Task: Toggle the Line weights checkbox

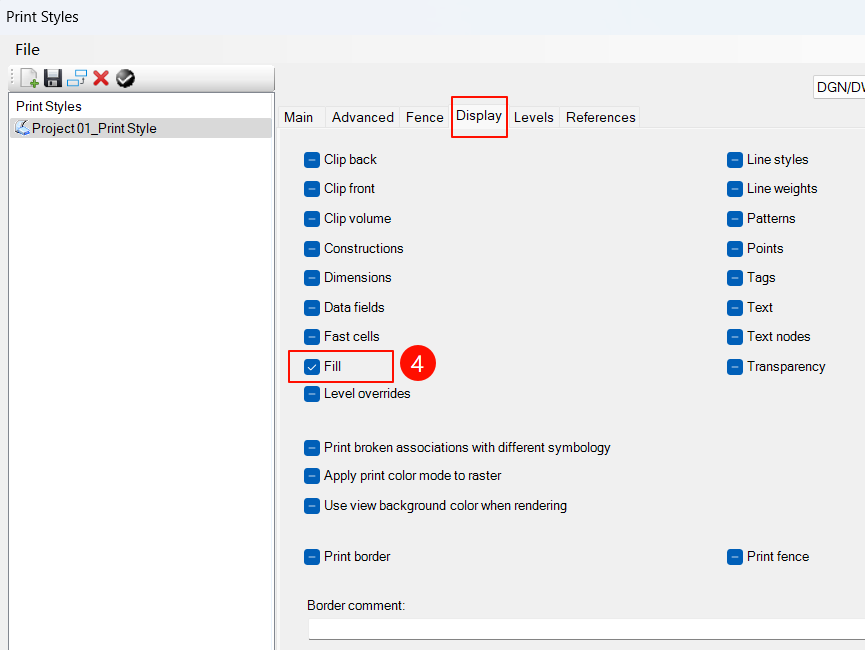Action: coord(735,189)
